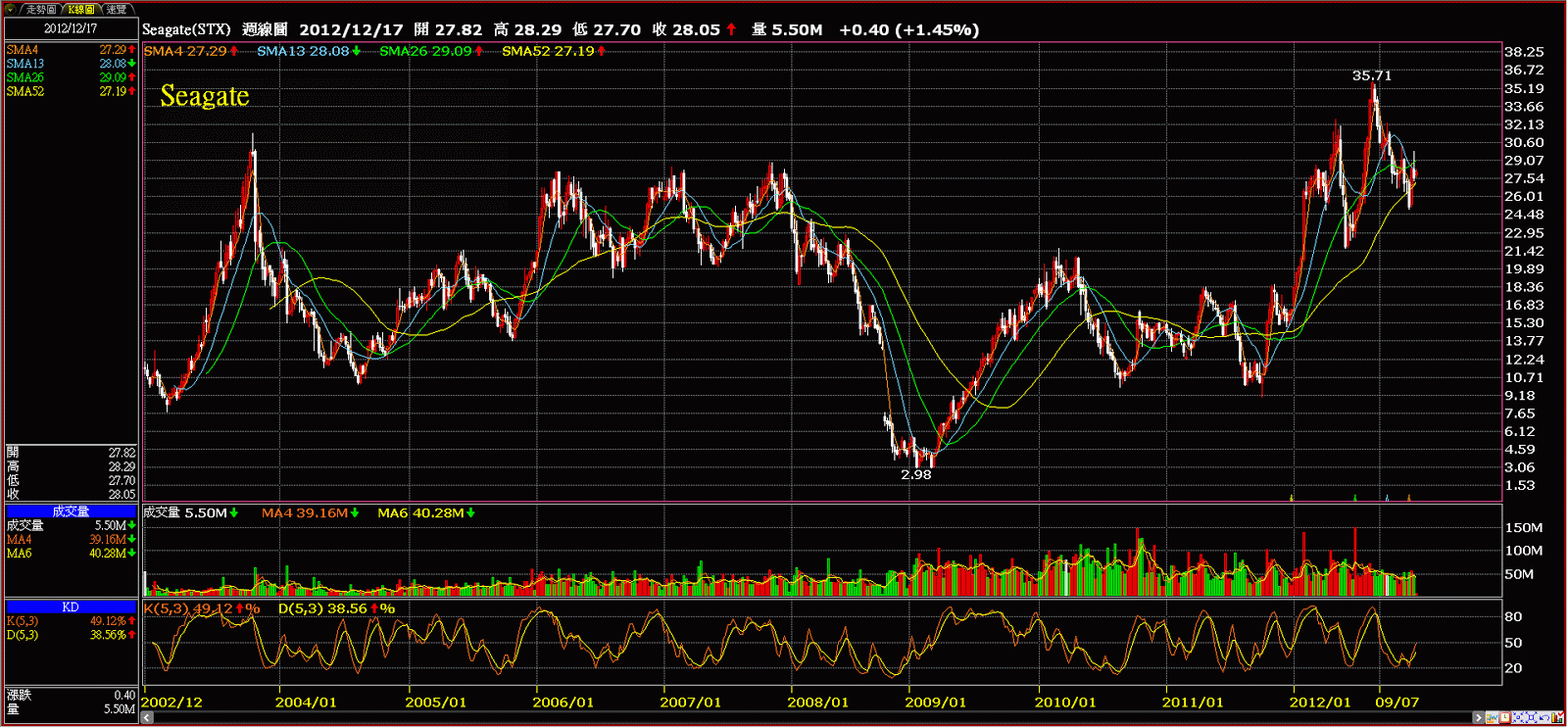Image resolution: width=1568 pixels, height=728 pixels.
Task: Select the SMA4 row in the left panel
Action: click(71, 50)
